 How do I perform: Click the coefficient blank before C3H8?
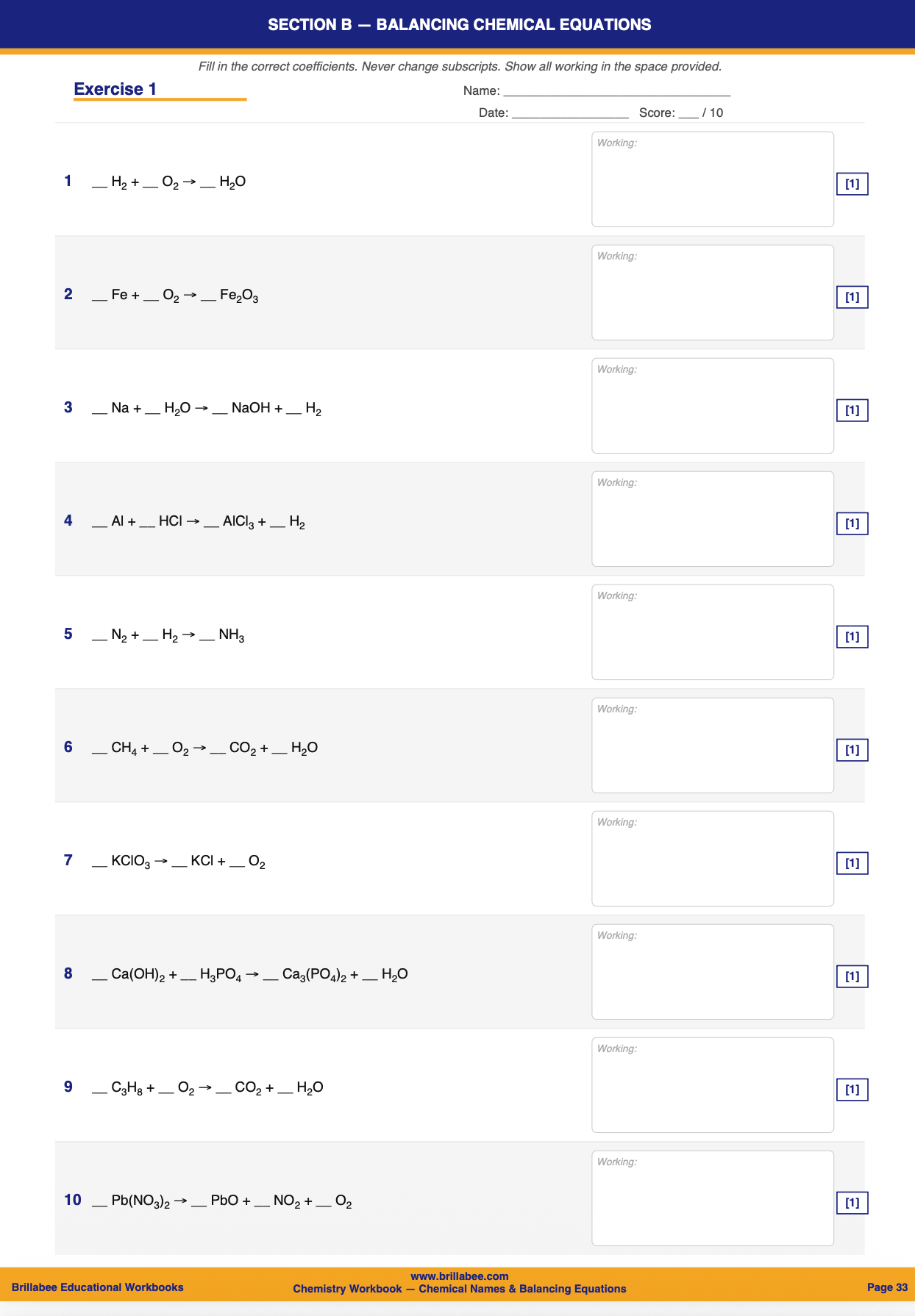pos(99,1090)
